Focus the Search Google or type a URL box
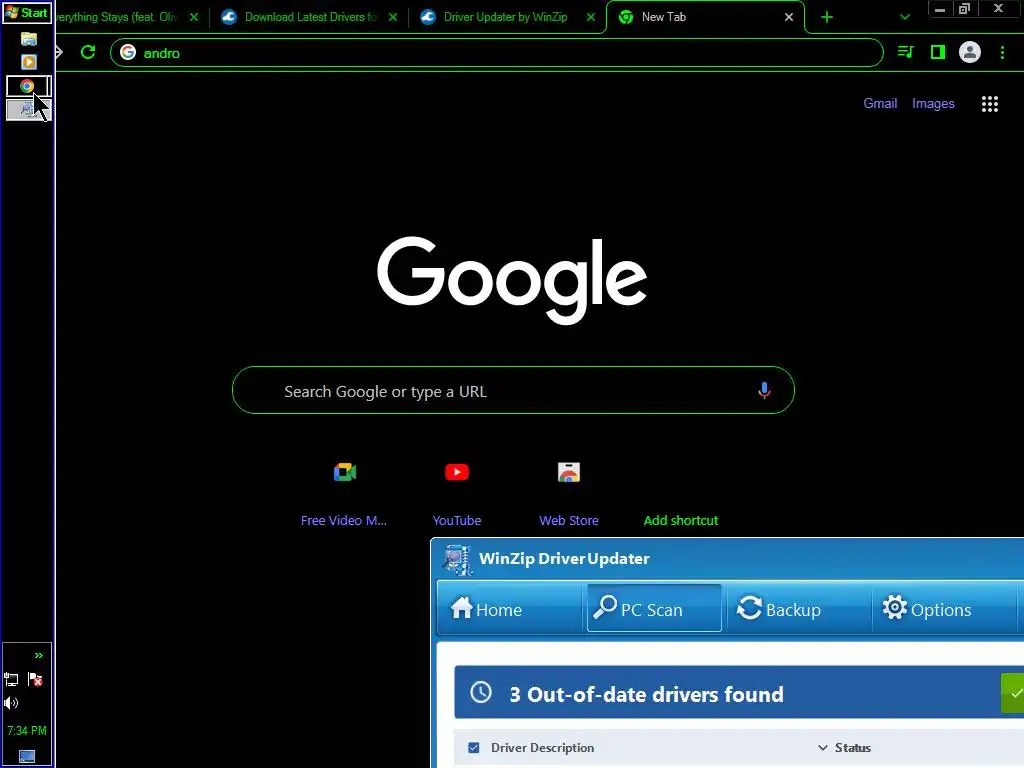The width and height of the screenshot is (1024, 768). (x=513, y=391)
